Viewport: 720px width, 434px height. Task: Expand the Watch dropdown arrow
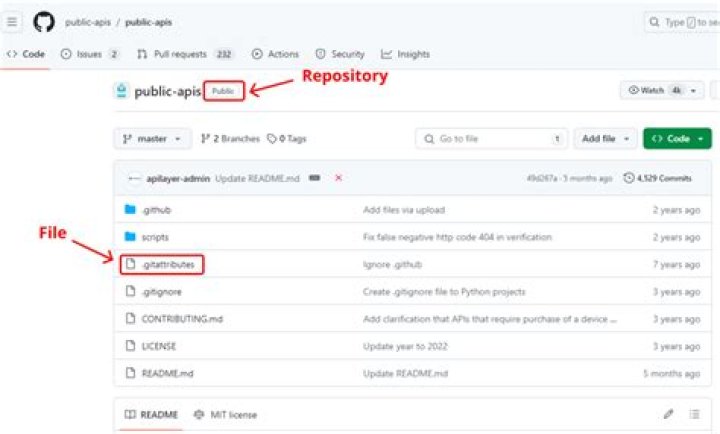(x=694, y=90)
